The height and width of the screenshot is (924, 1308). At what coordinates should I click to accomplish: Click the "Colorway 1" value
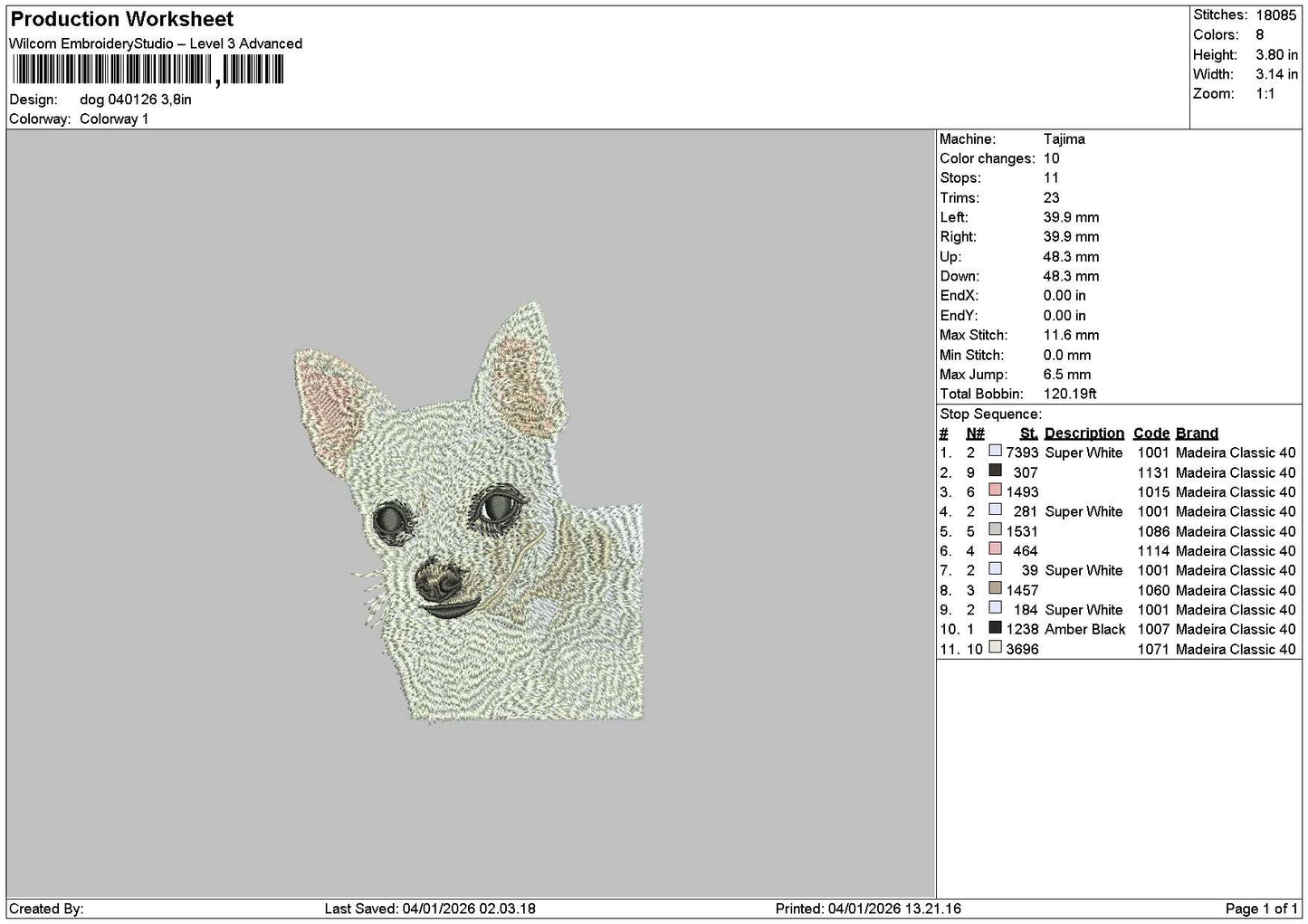pos(114,119)
